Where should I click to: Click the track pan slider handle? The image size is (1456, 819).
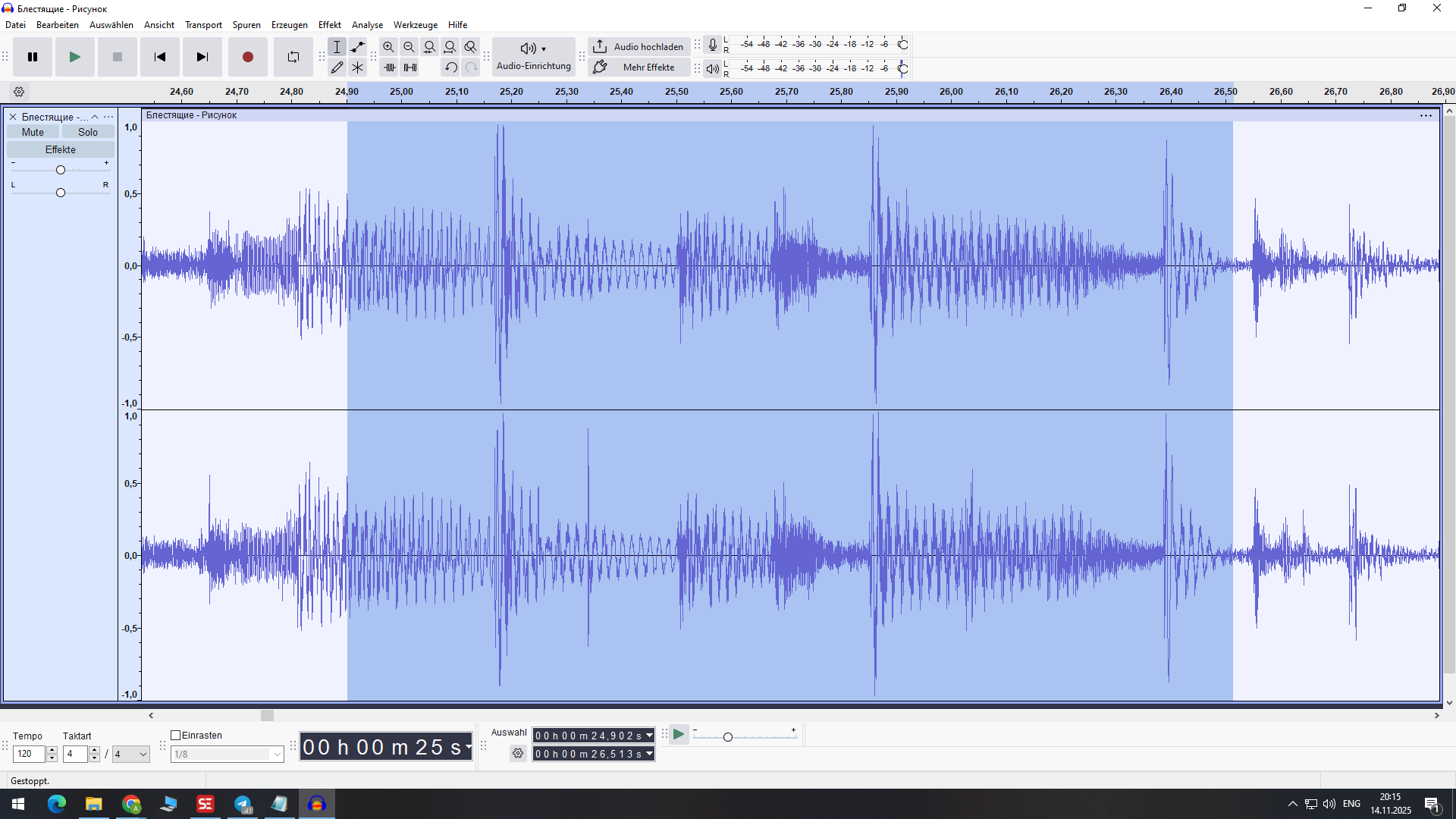pos(61,193)
